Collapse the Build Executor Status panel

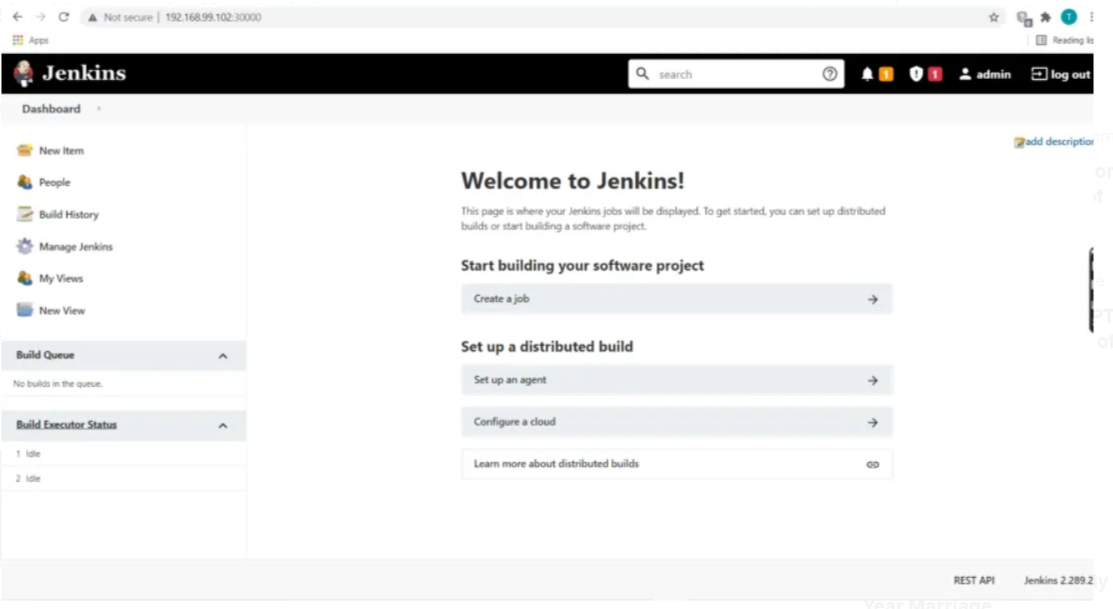point(223,425)
